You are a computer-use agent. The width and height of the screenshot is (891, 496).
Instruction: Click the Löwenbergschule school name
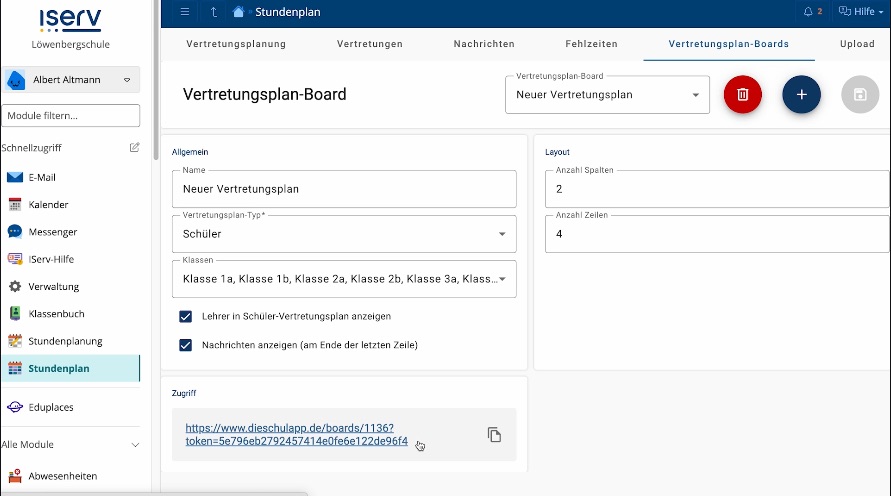(70, 44)
